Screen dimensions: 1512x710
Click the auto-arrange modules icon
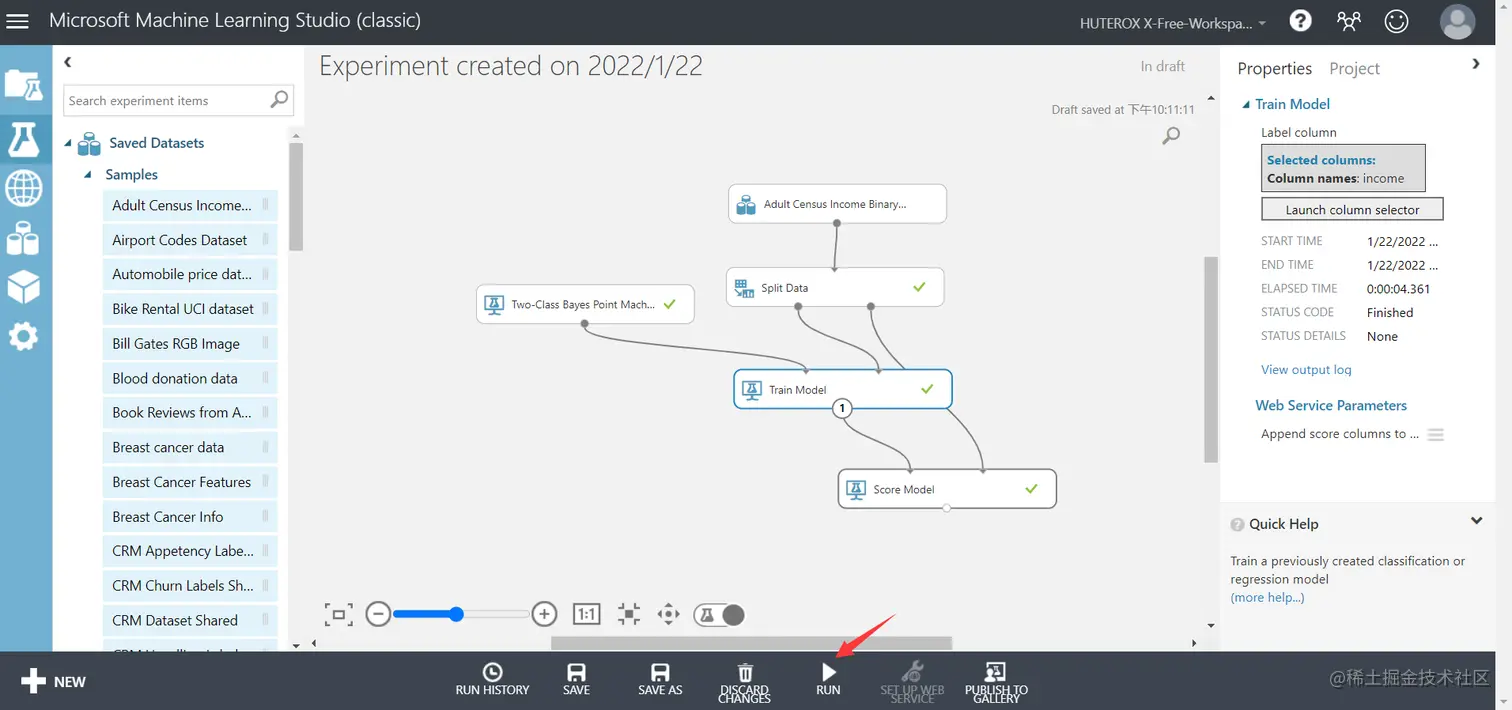click(x=628, y=614)
